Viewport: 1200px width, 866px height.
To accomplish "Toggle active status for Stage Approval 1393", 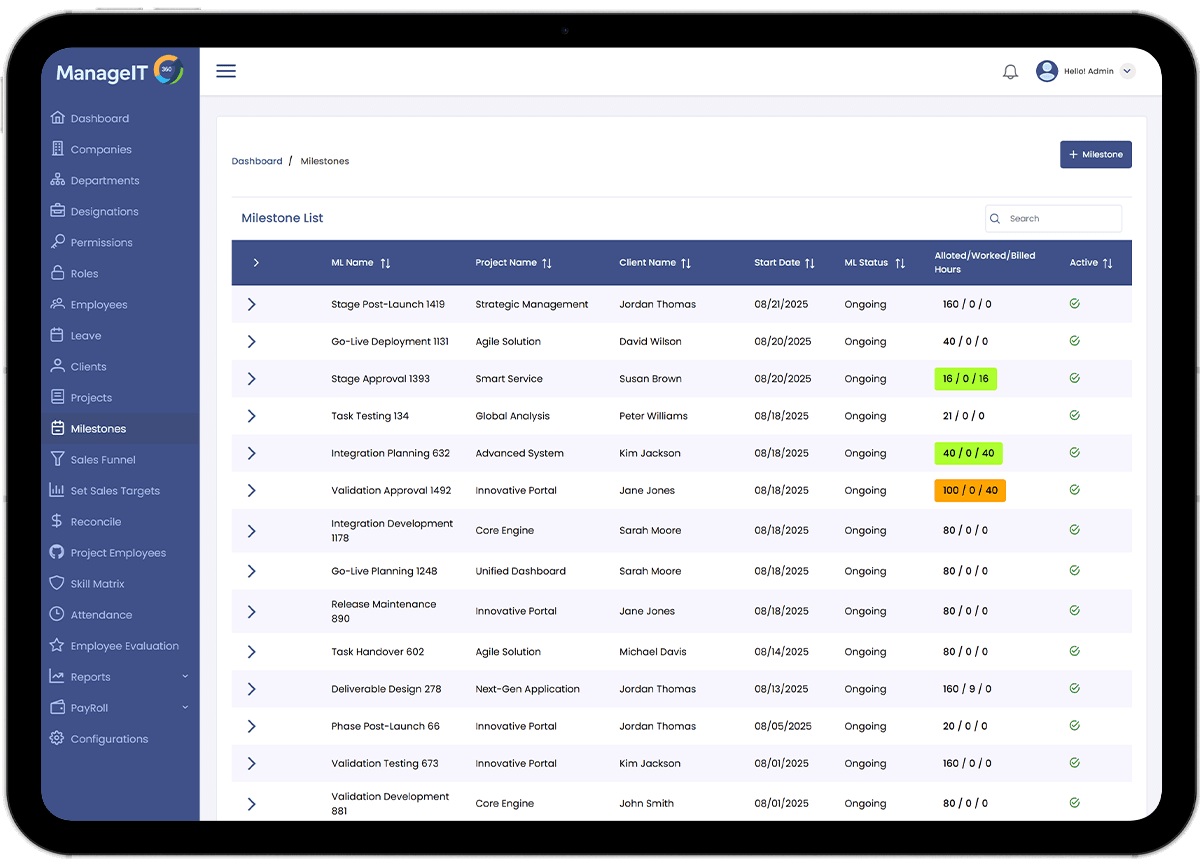I will (x=1075, y=378).
